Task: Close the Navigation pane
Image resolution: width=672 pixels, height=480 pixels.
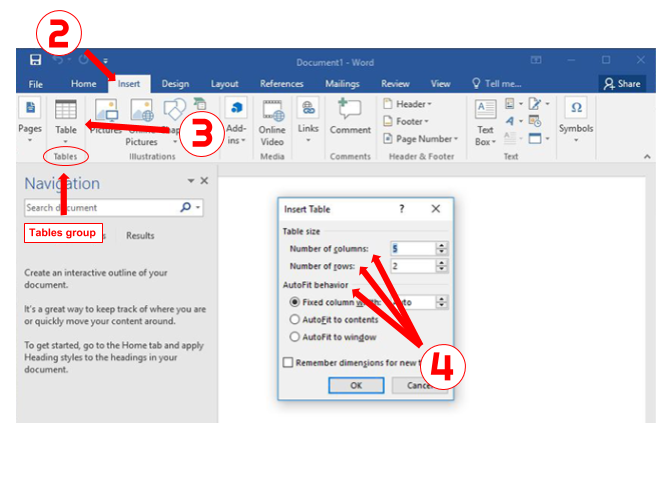Action: point(204,181)
